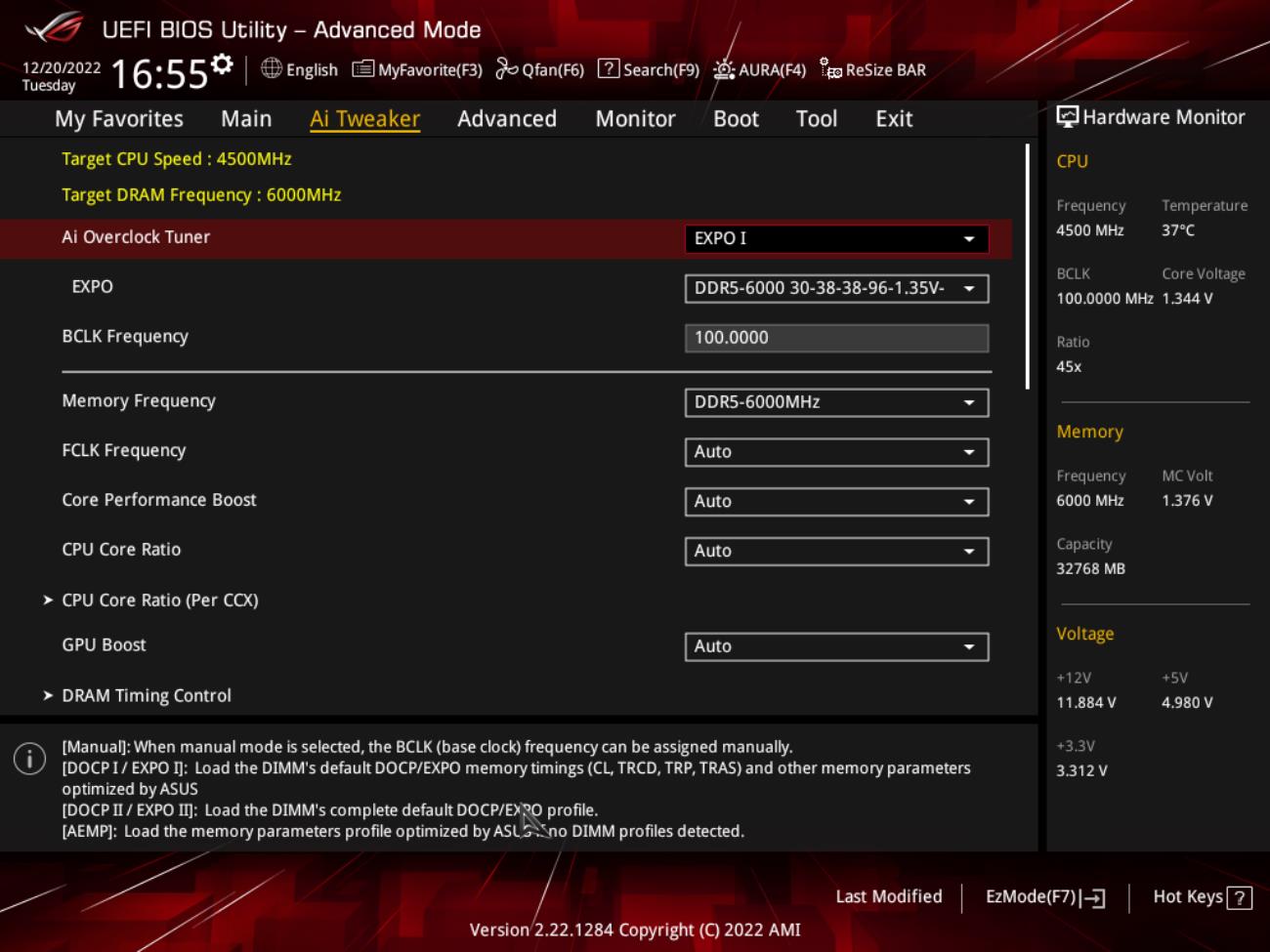The height and width of the screenshot is (952, 1270).
Task: Click the 12/20/2022 date text
Action: [x=62, y=67]
